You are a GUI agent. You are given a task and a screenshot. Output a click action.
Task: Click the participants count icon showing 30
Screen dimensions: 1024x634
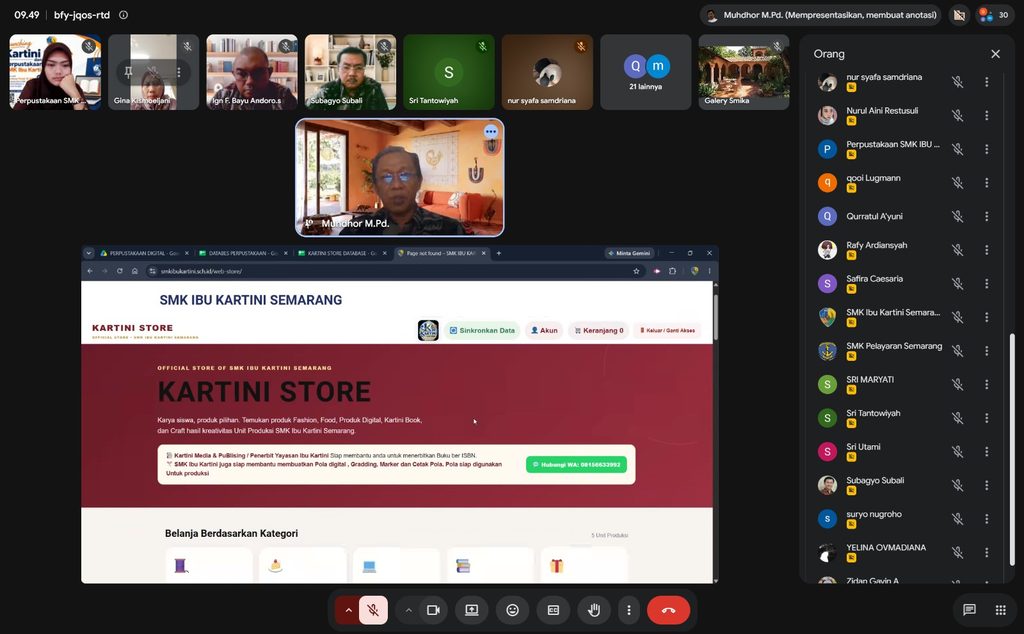click(x=993, y=14)
